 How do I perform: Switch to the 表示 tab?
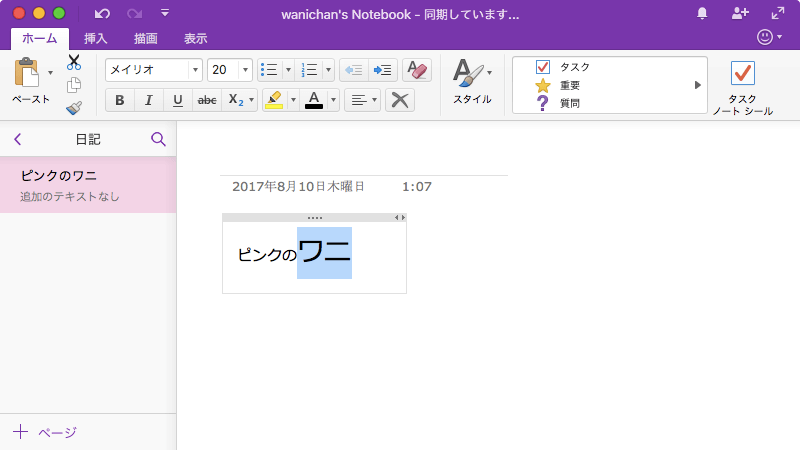point(195,38)
